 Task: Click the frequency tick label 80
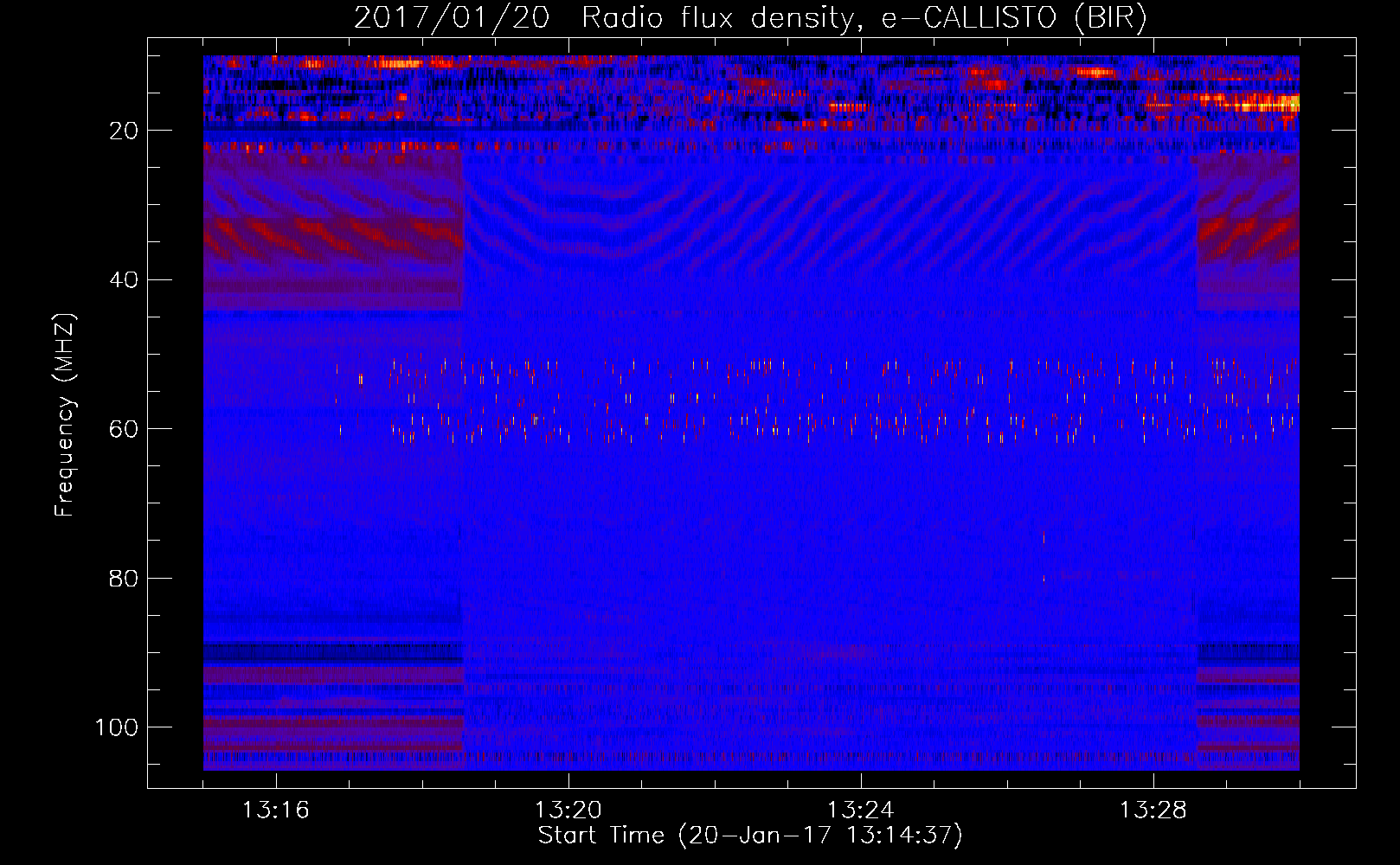[x=124, y=578]
